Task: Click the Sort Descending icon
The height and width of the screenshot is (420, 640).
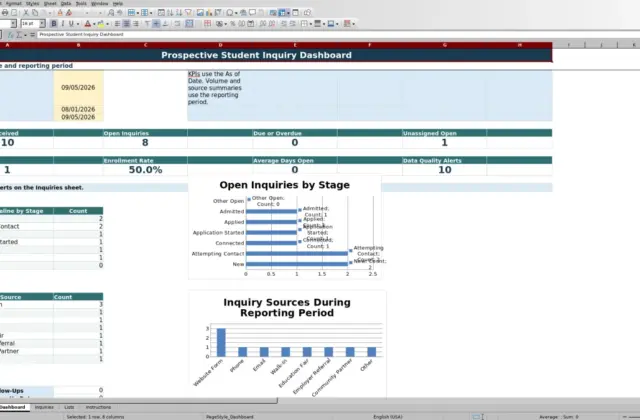Action: tap(179, 13)
